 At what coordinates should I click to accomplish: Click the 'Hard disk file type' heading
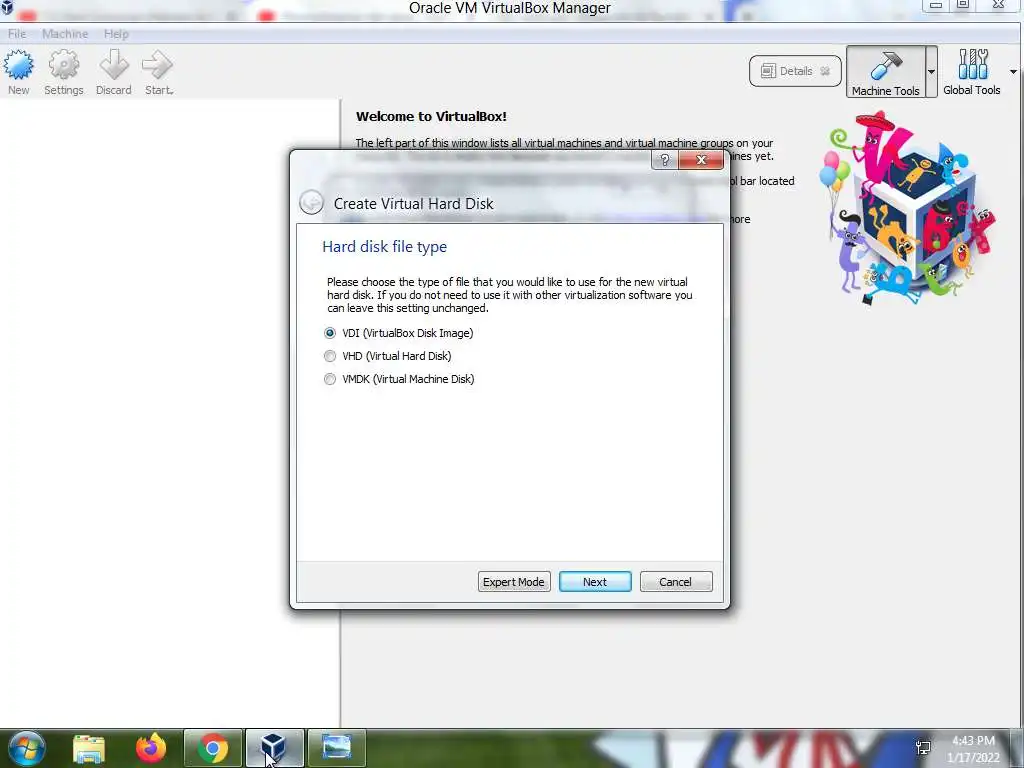click(x=385, y=247)
